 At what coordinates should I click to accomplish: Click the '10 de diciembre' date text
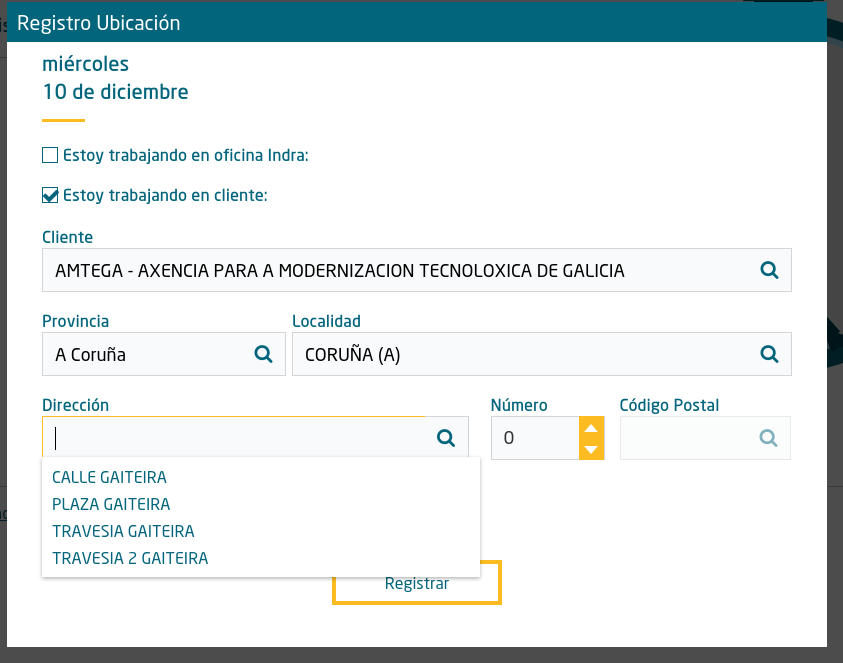point(116,92)
